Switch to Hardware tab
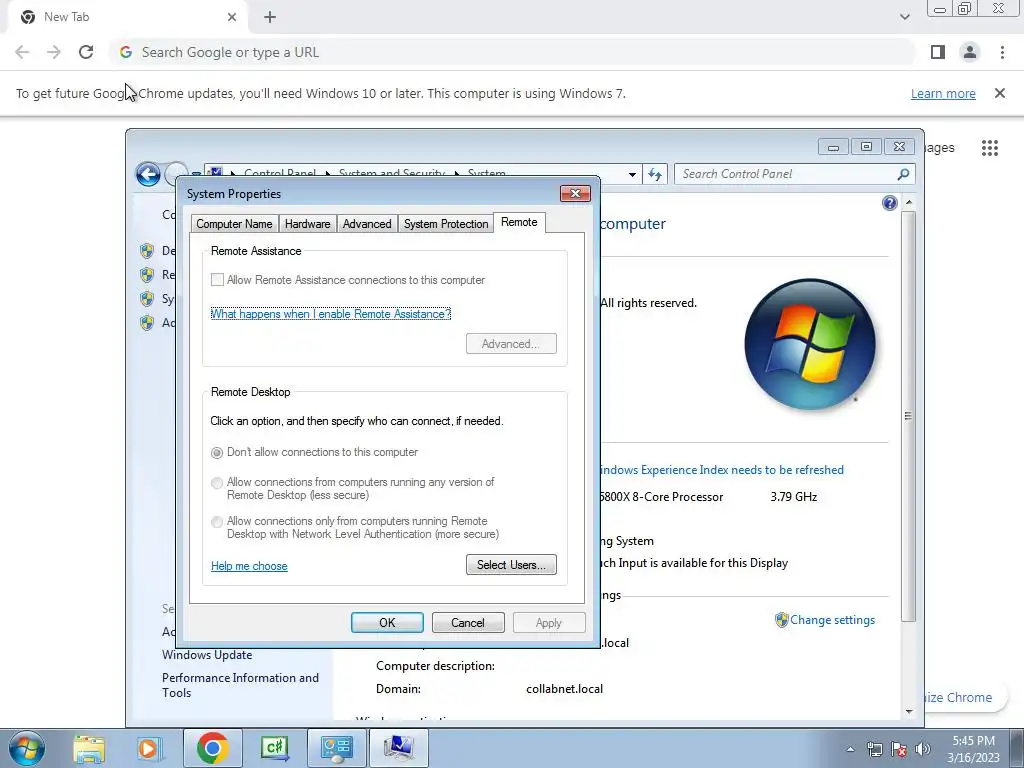The image size is (1024, 768). tap(308, 224)
